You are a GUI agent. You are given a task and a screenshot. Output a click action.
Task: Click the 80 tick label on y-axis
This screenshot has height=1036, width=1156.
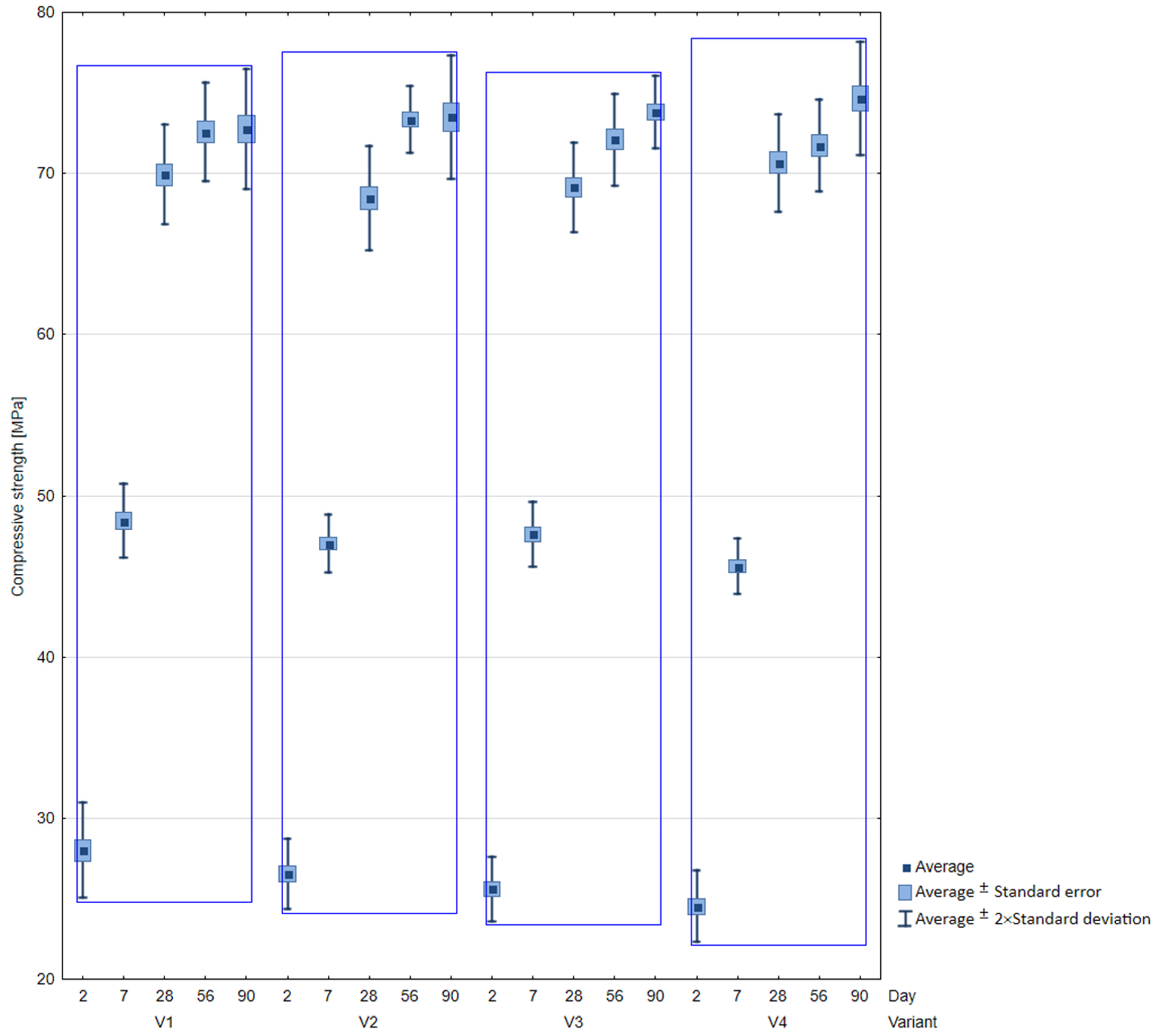[45, 12]
